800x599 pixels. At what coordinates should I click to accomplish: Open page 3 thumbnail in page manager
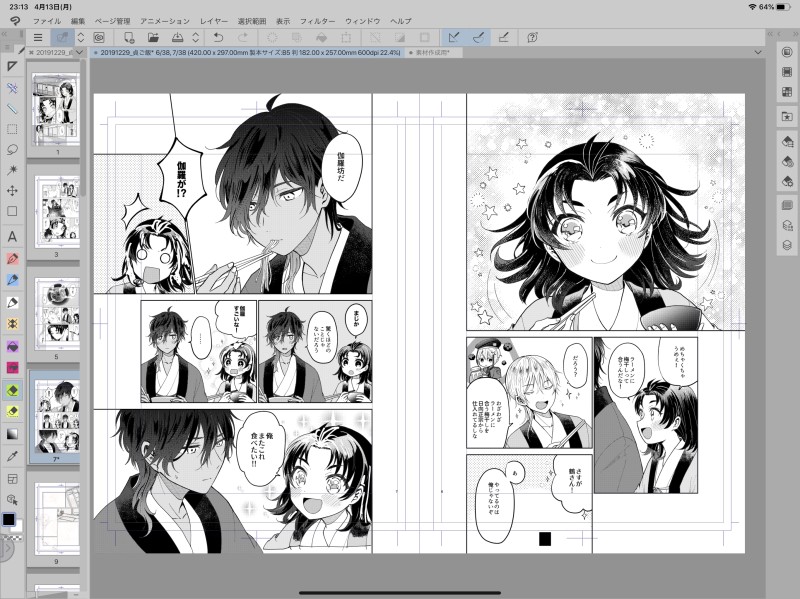(x=57, y=211)
